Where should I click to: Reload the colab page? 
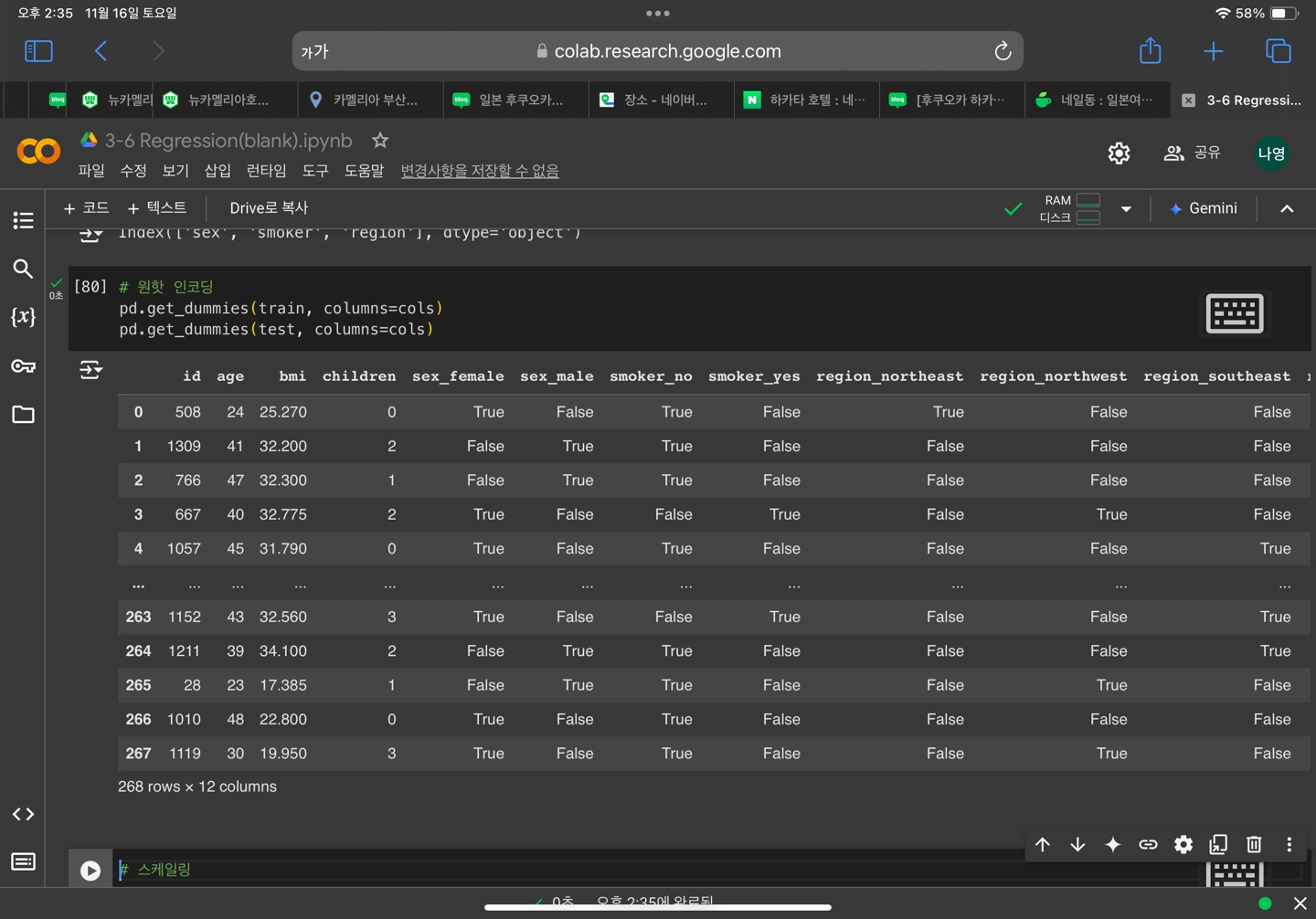point(1003,51)
